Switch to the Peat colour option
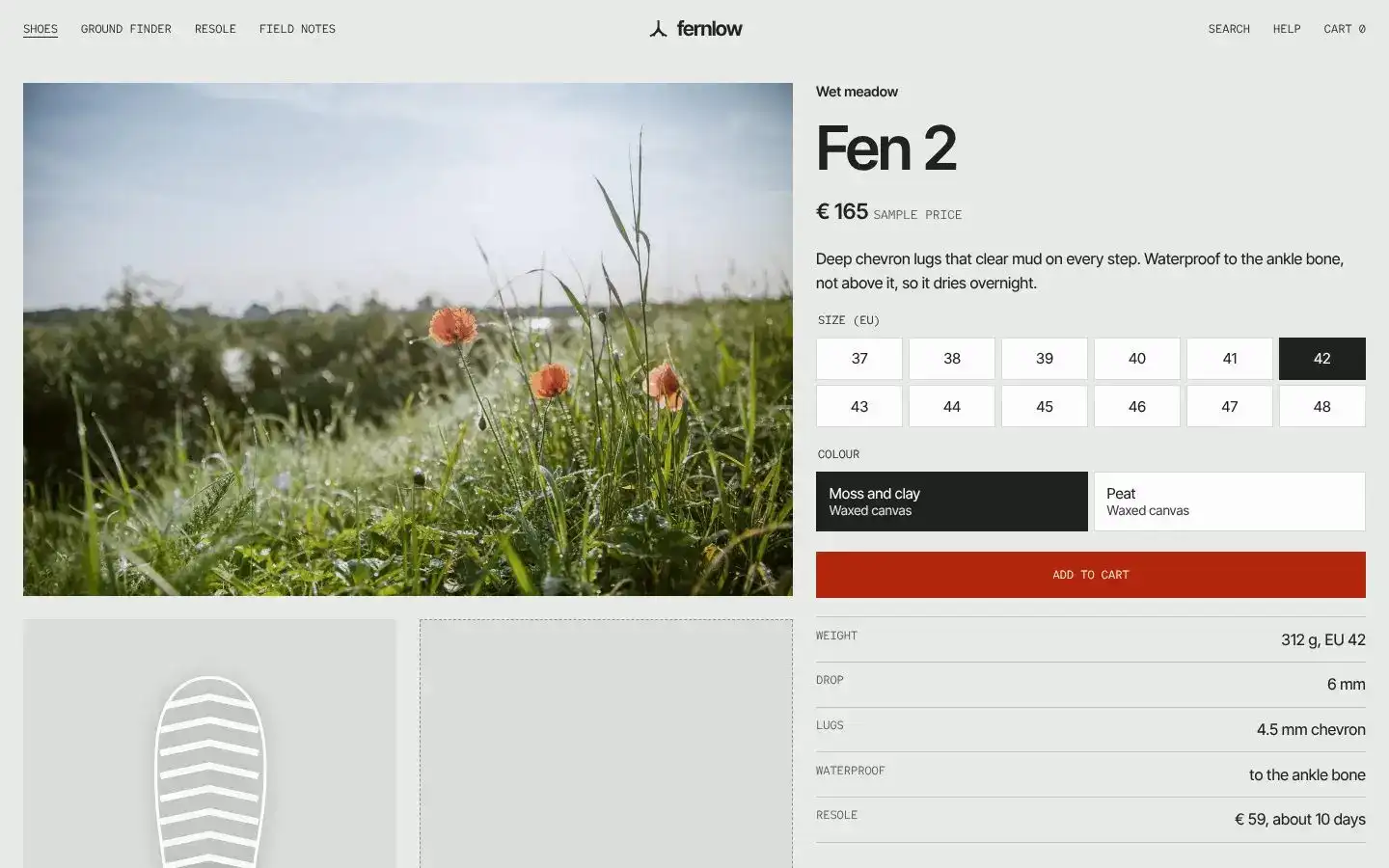The height and width of the screenshot is (868, 1389). [1230, 502]
